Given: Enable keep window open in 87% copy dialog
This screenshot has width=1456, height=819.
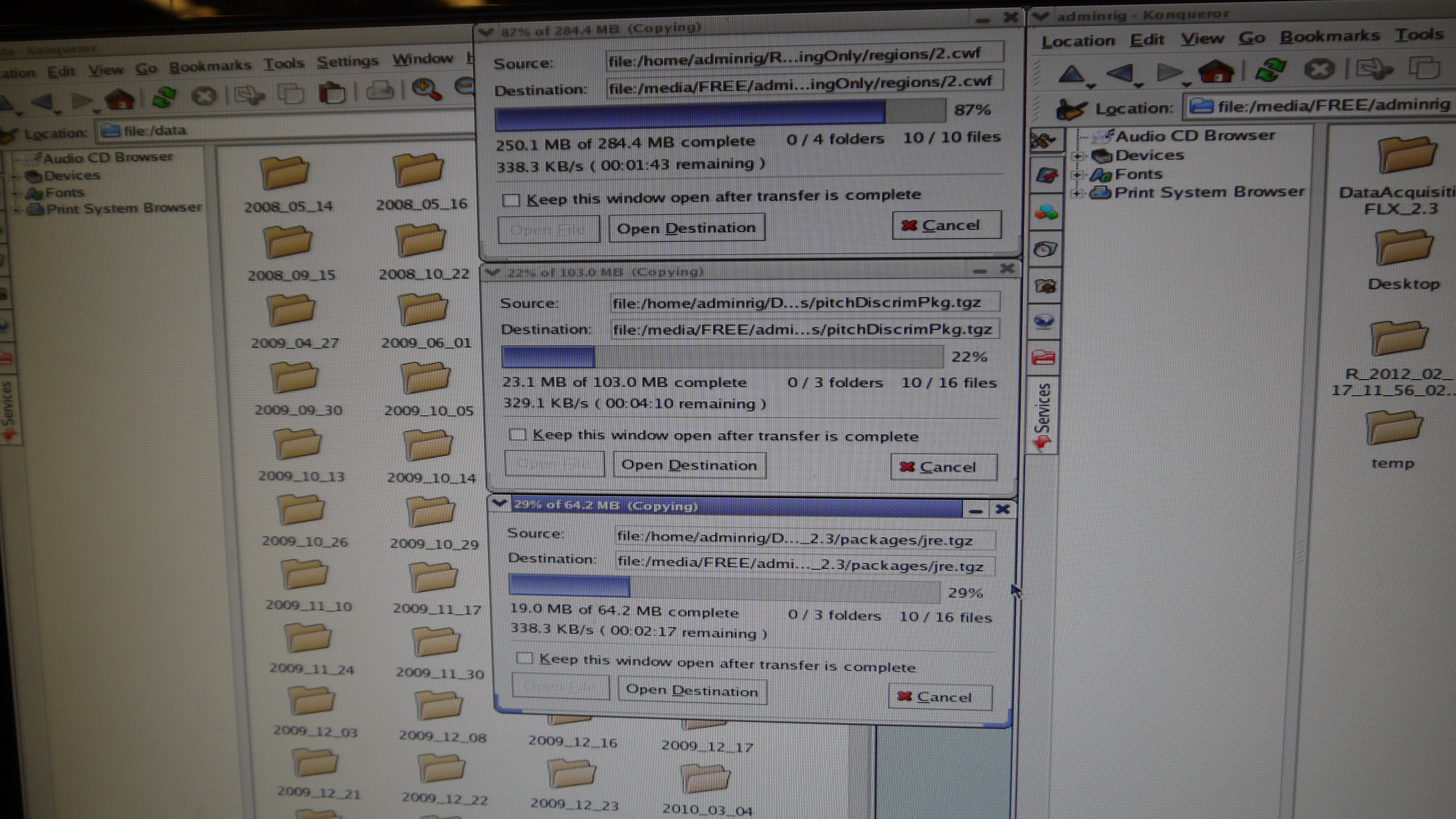Looking at the screenshot, I should pos(511,200).
